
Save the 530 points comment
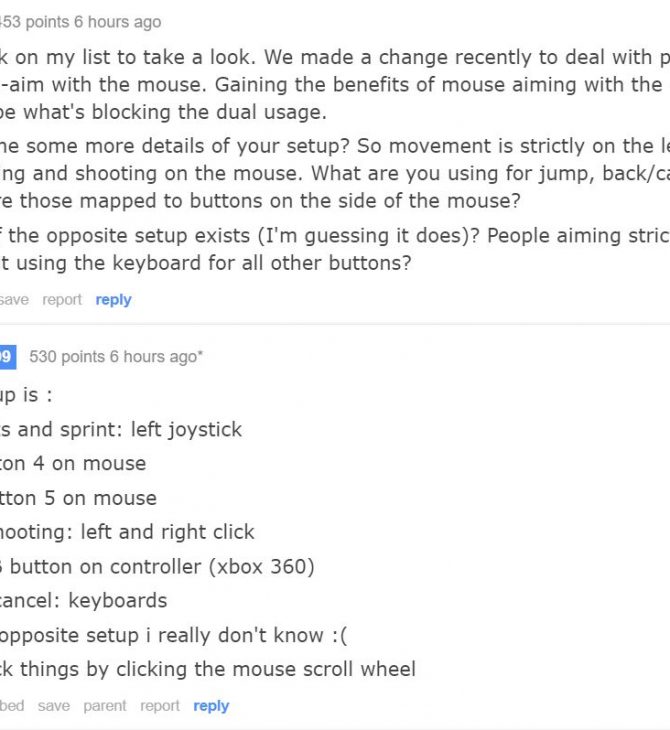tap(54, 706)
